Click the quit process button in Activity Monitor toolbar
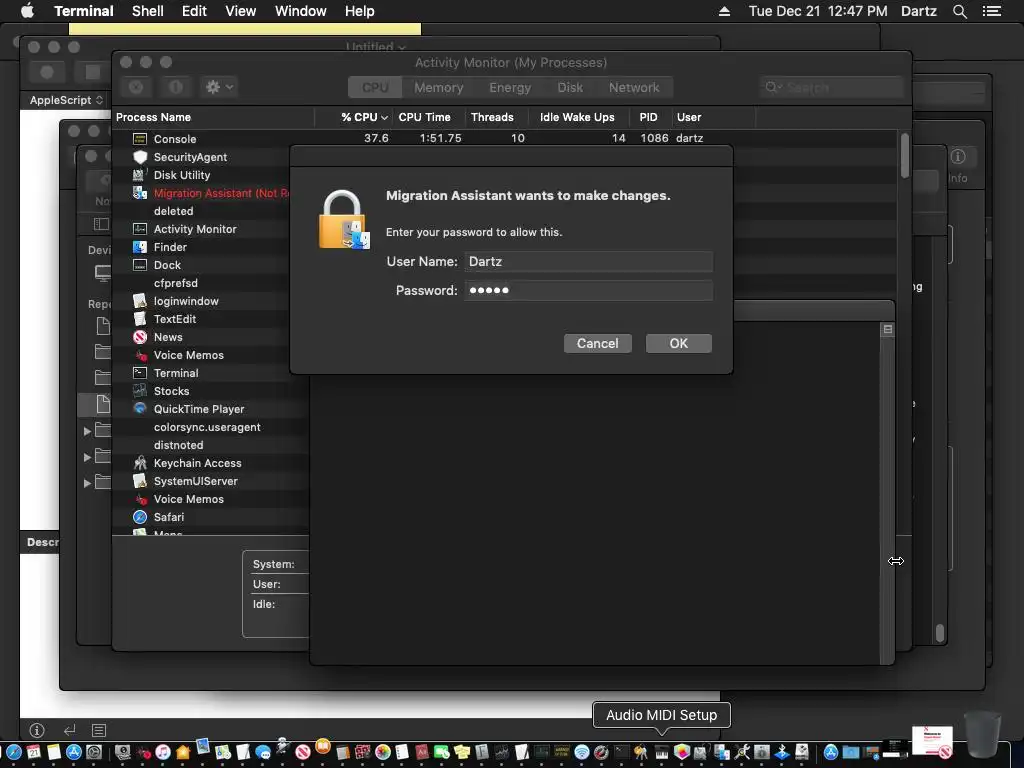Viewport: 1024px width, 768px height. (136, 87)
